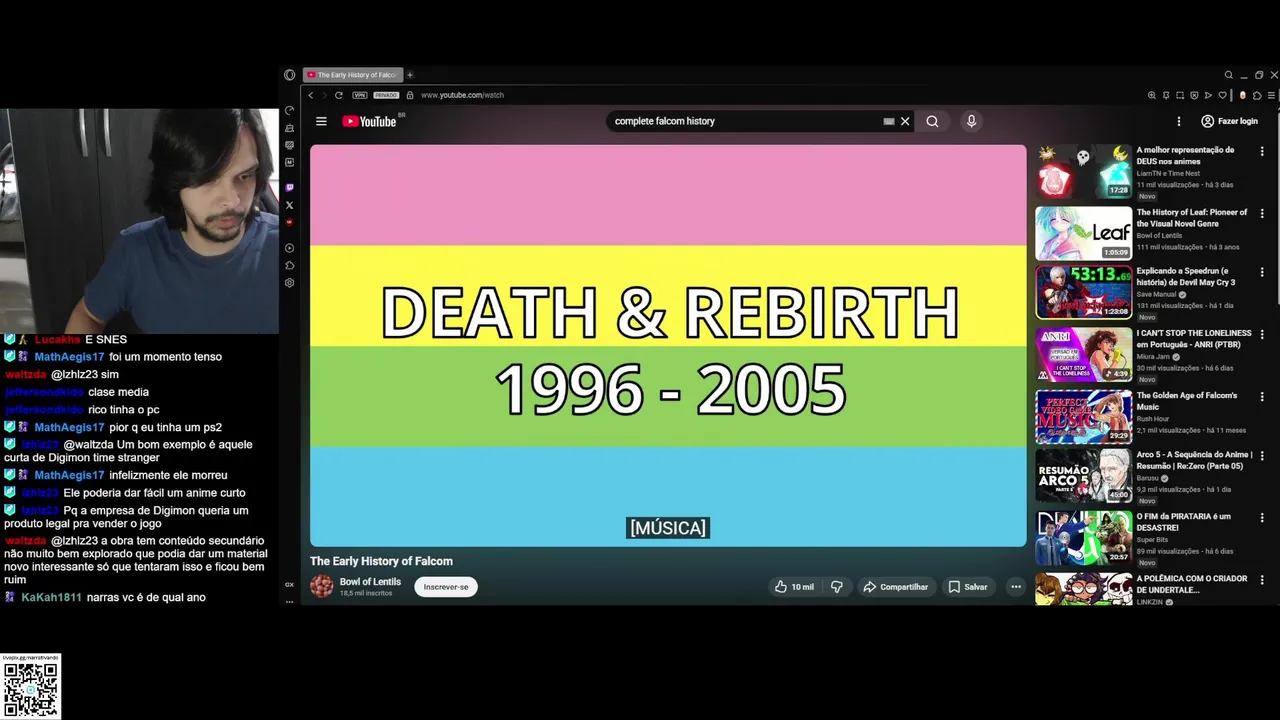The height and width of the screenshot is (720, 1280).
Task: Clear the YouTube search text
Action: [x=905, y=121]
